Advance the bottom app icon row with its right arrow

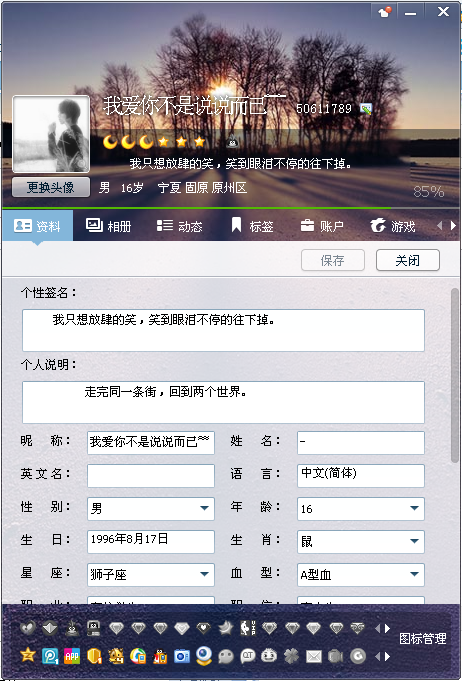tap(387, 656)
